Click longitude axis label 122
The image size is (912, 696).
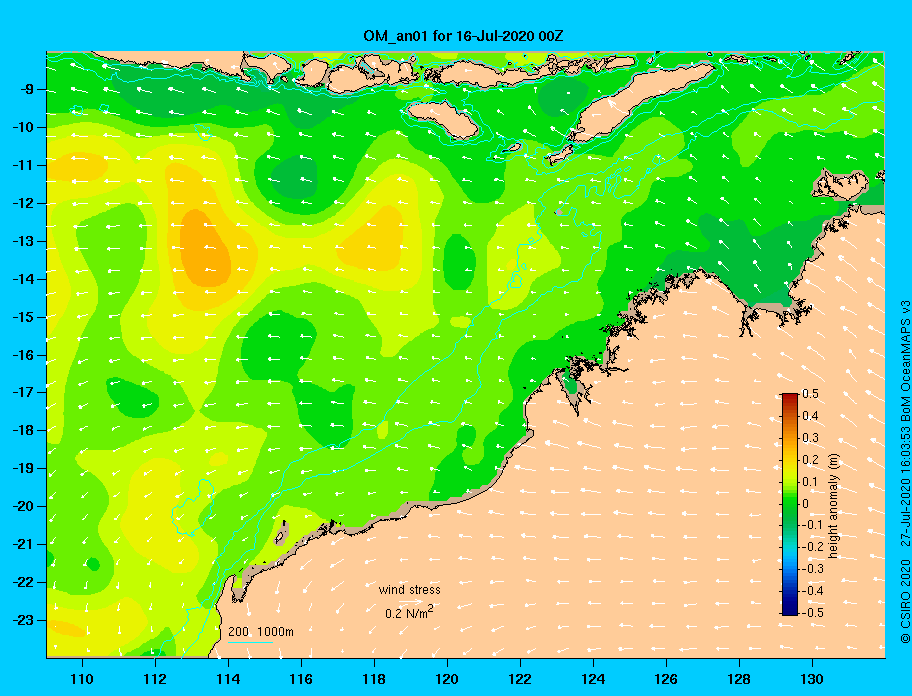(x=520, y=679)
